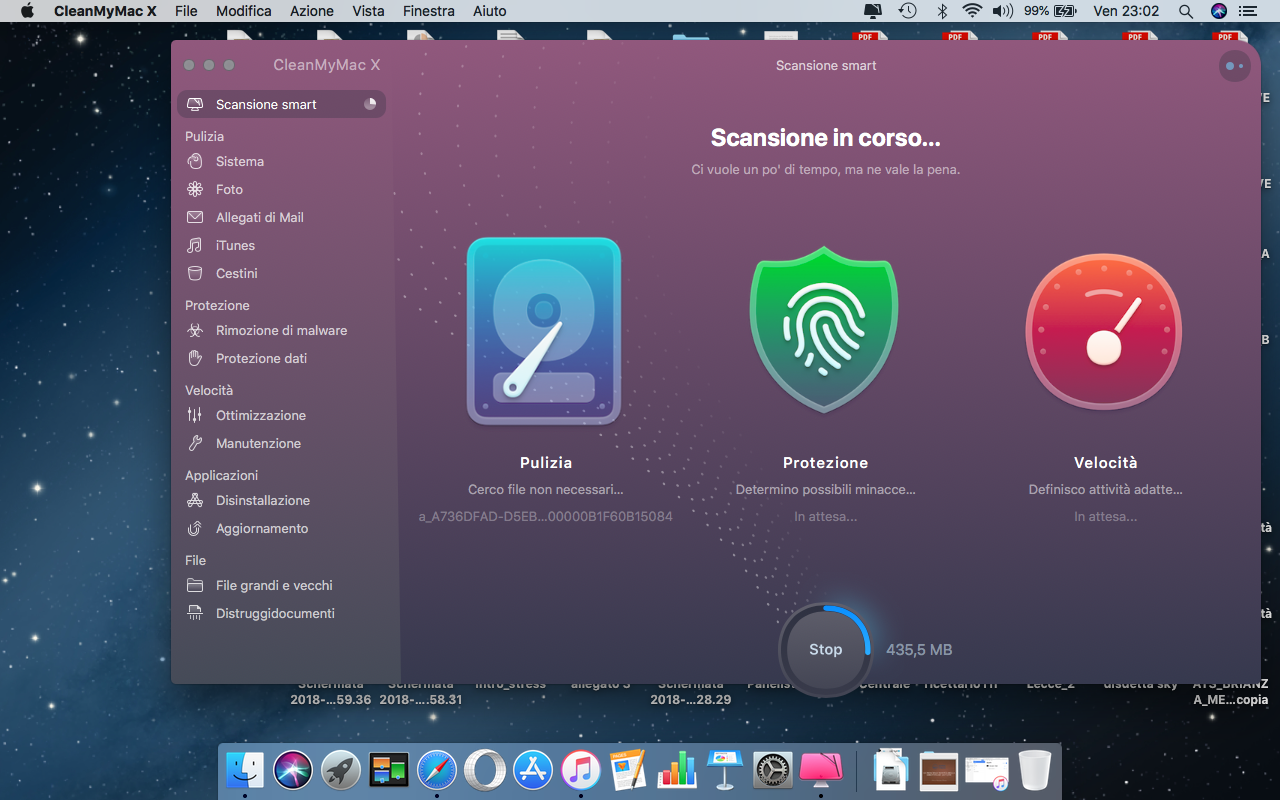
Task: Open System Preferences from the Dock
Action: click(x=773, y=770)
